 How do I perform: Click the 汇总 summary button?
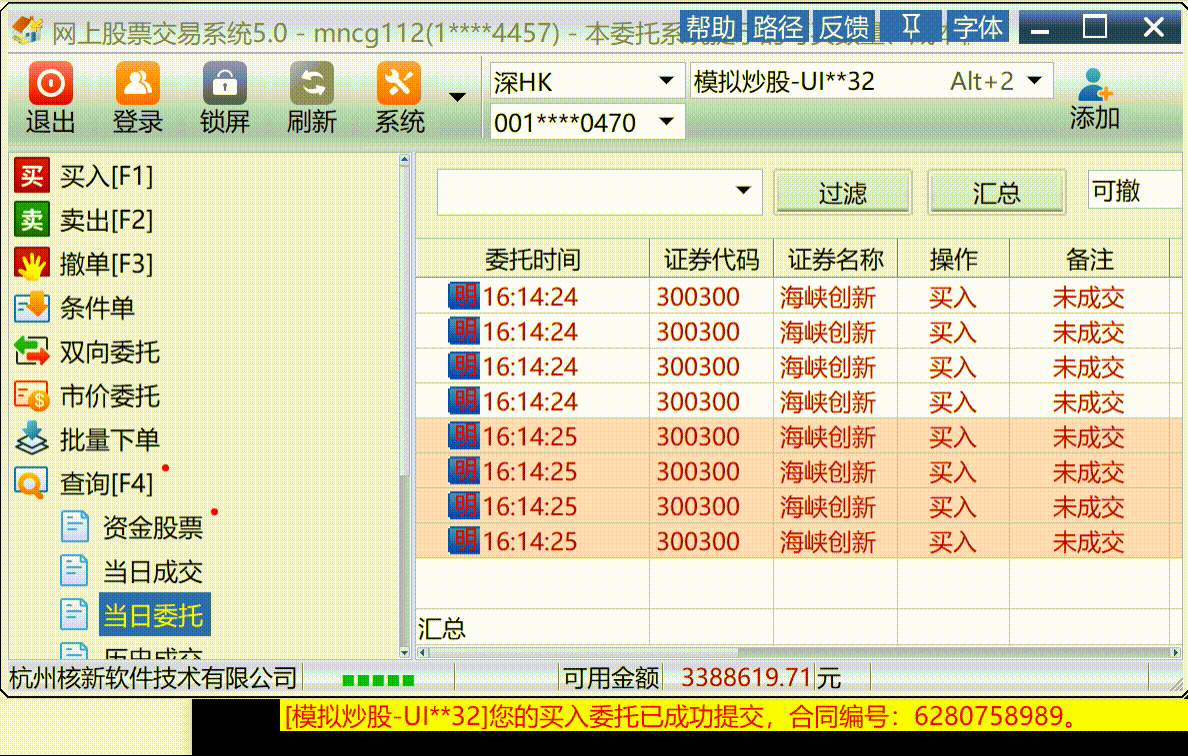[x=996, y=193]
